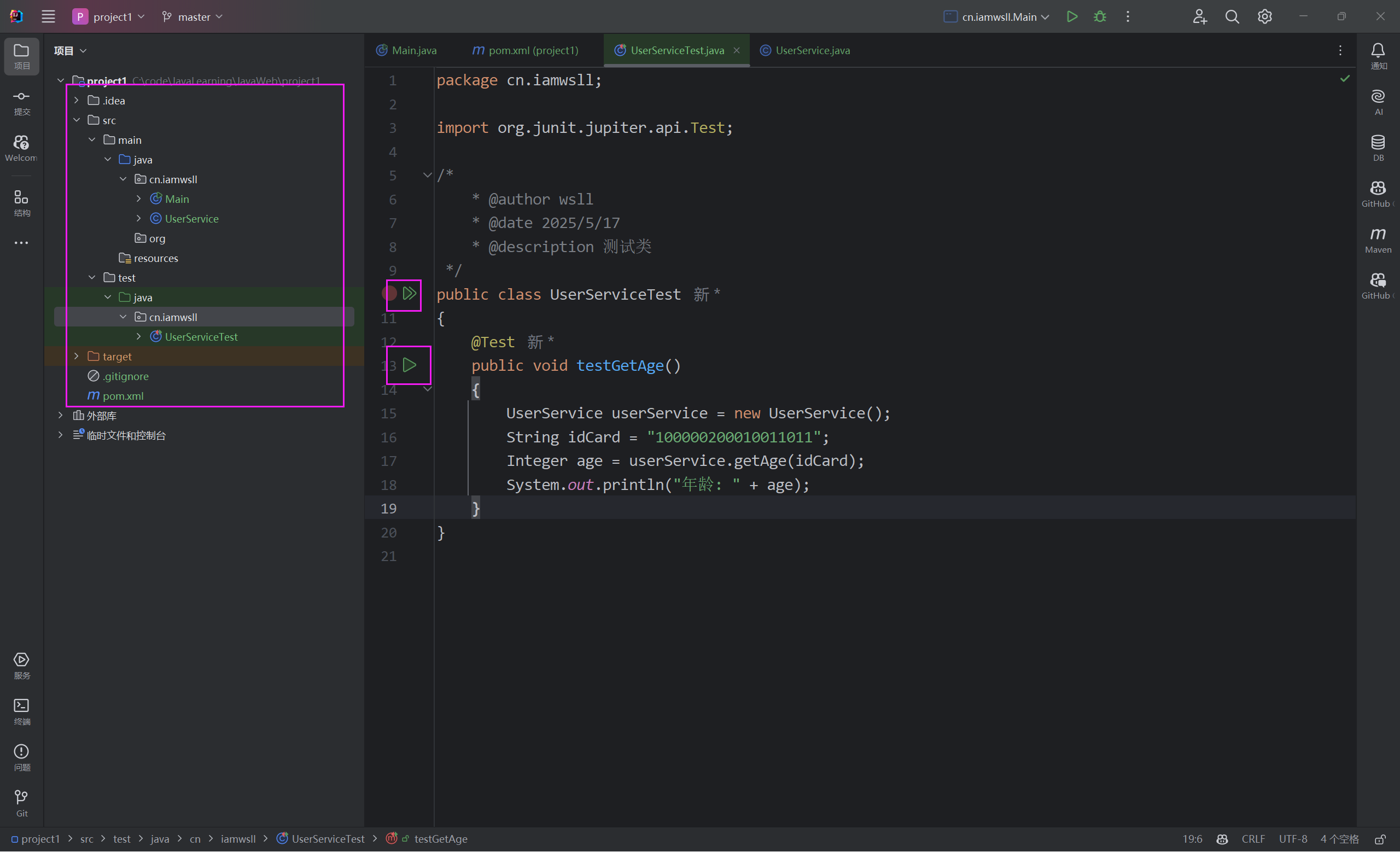Open the DB database panel

pyautogui.click(x=1377, y=148)
